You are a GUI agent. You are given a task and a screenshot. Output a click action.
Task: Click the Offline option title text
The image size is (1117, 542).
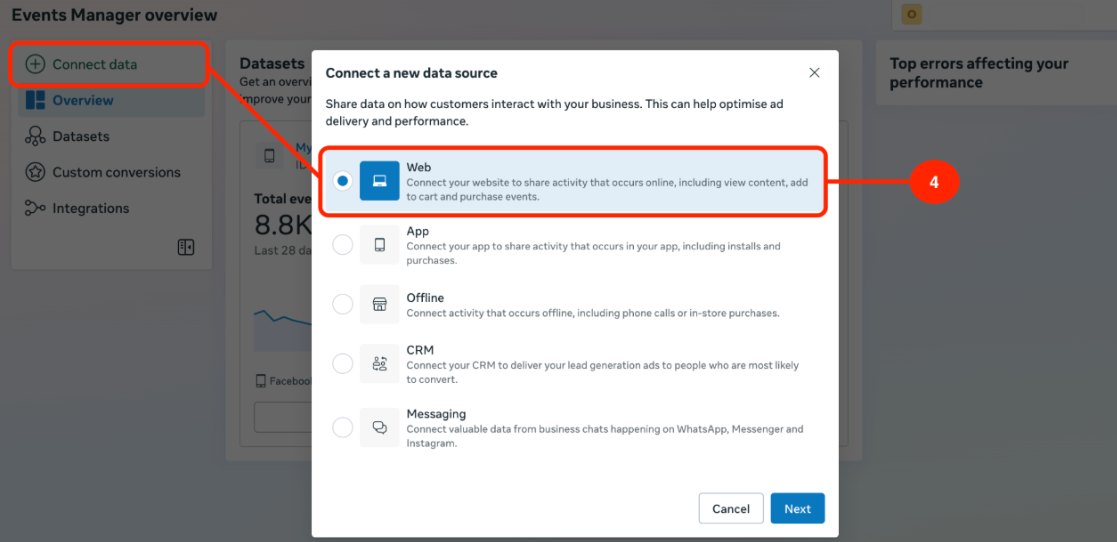pos(425,298)
